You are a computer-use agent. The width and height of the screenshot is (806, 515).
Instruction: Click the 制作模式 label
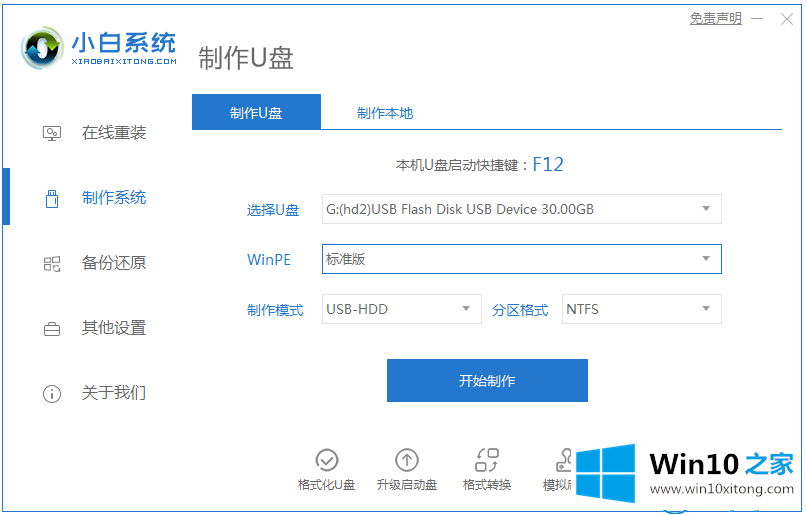coord(275,310)
